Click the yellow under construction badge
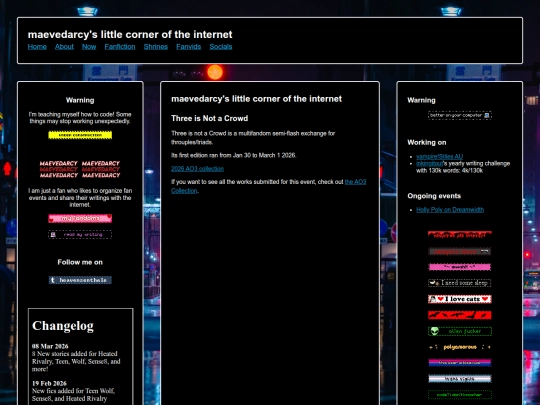 [80, 135]
